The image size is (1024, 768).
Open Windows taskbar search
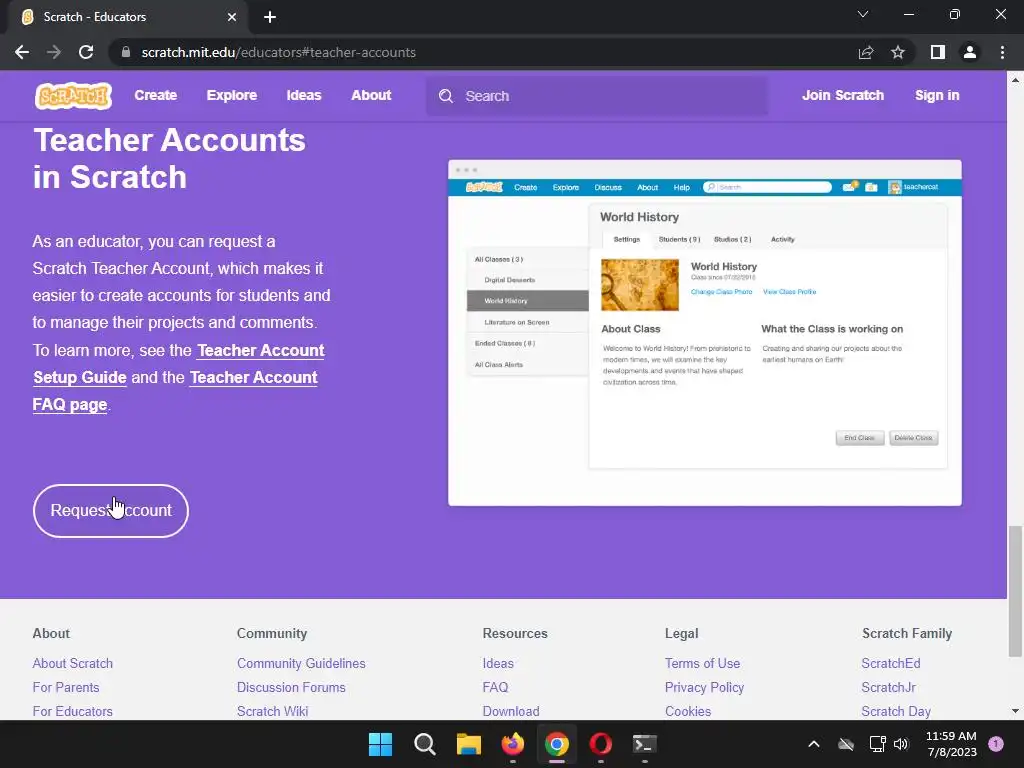(424, 744)
